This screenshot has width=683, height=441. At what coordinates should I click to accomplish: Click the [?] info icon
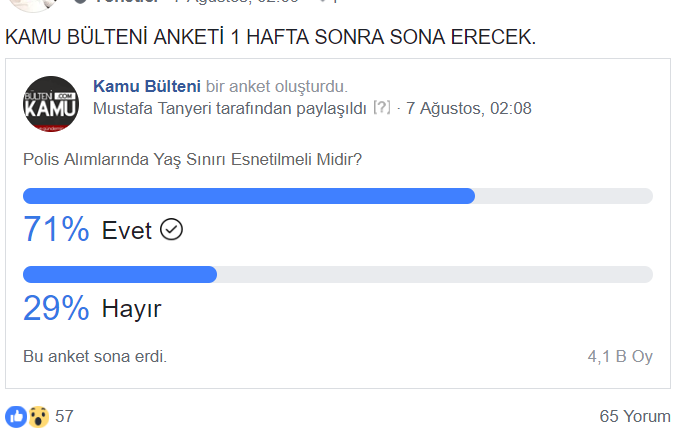point(381,108)
